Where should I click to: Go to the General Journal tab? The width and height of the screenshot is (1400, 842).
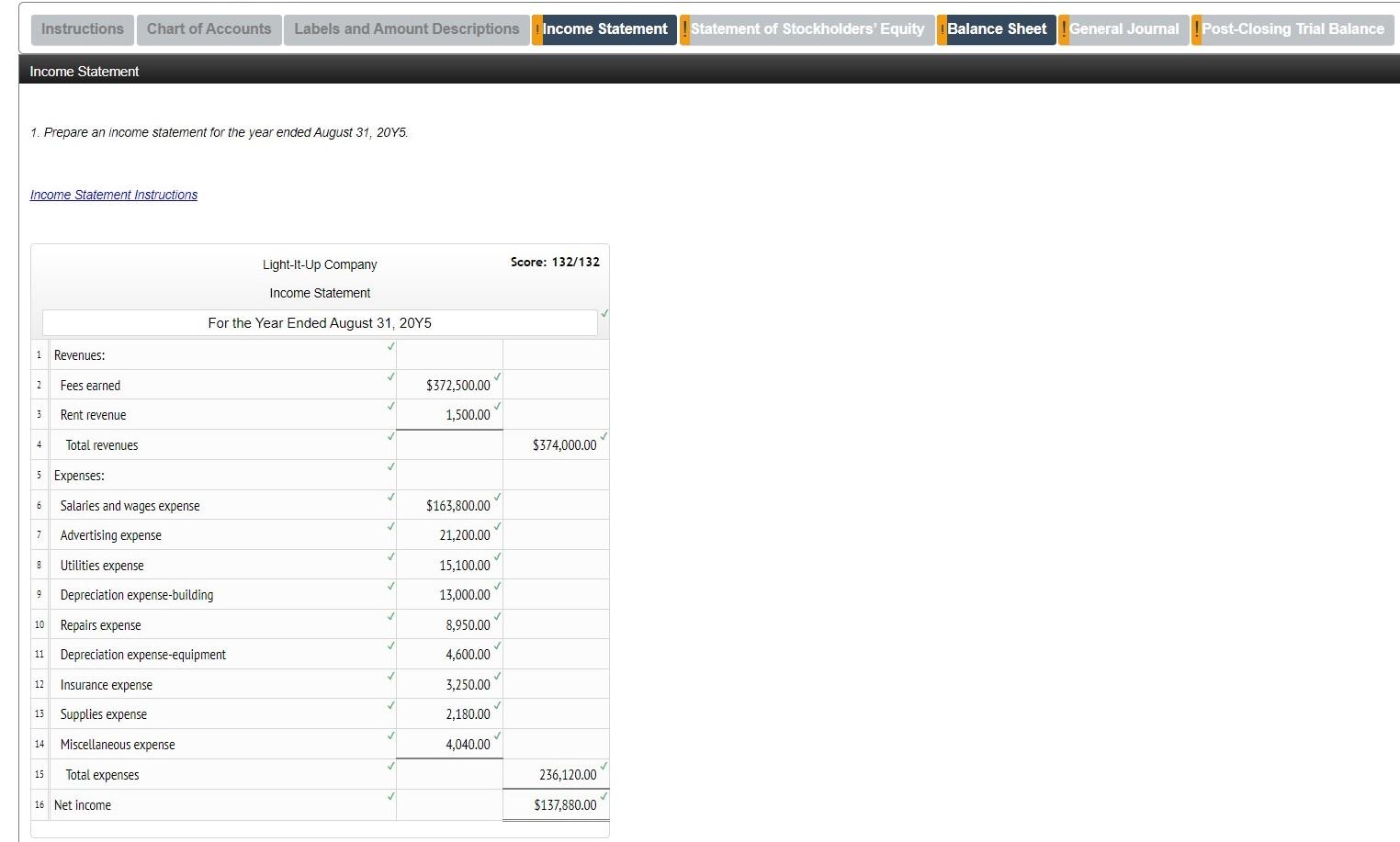[x=1125, y=29]
